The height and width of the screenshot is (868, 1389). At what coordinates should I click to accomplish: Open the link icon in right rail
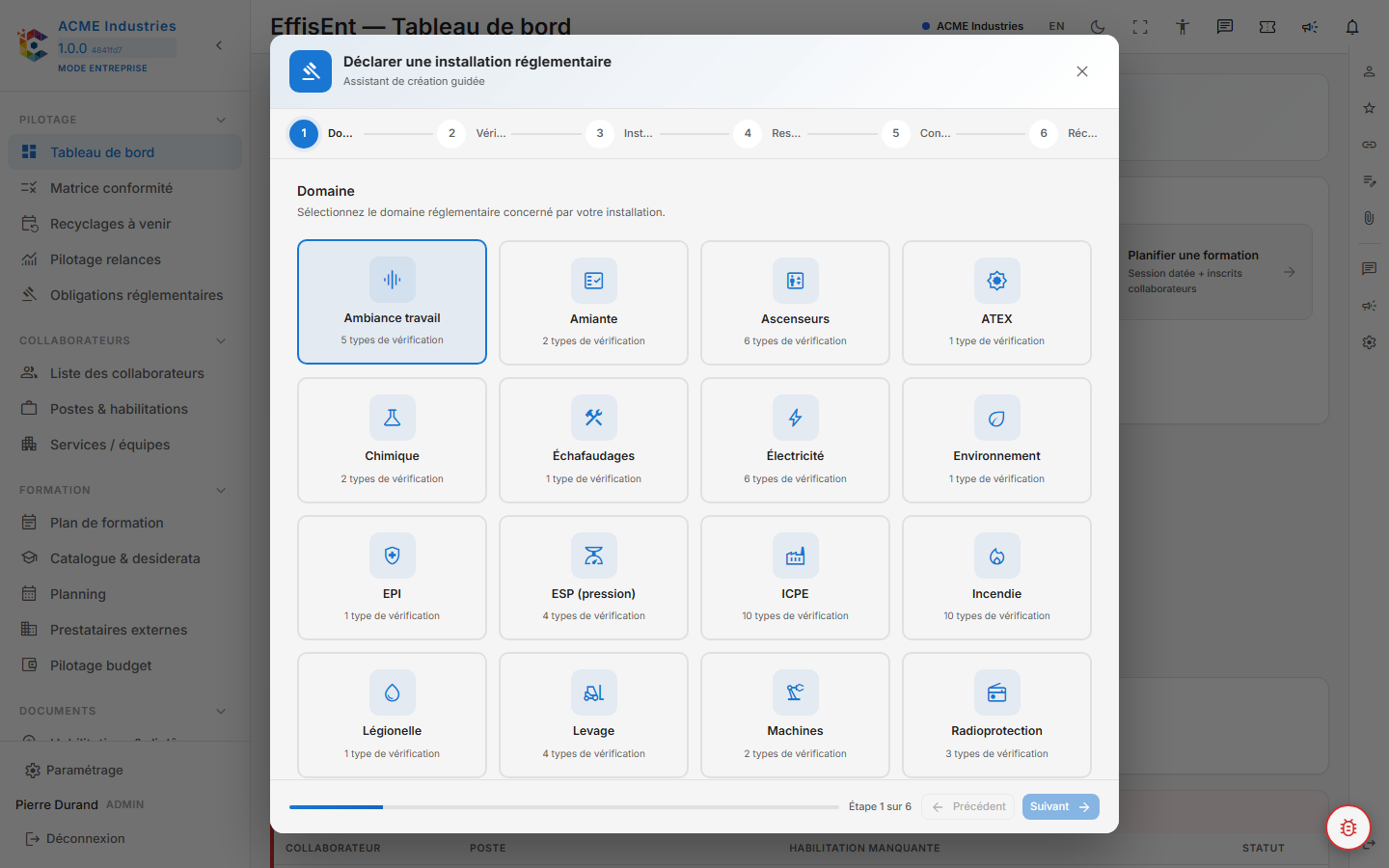tap(1369, 145)
